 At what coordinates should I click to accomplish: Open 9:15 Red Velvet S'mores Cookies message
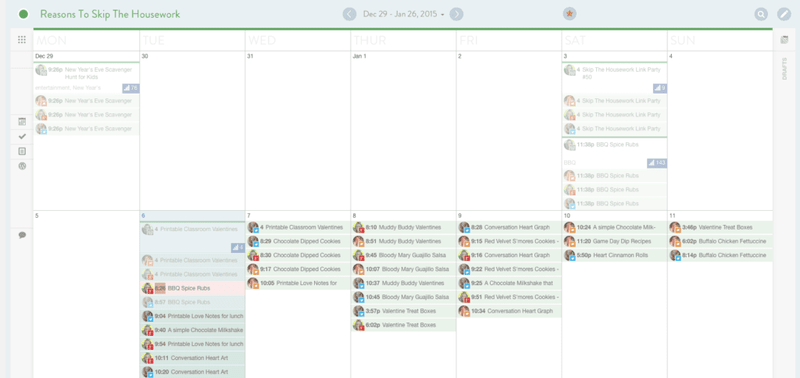[509, 241]
